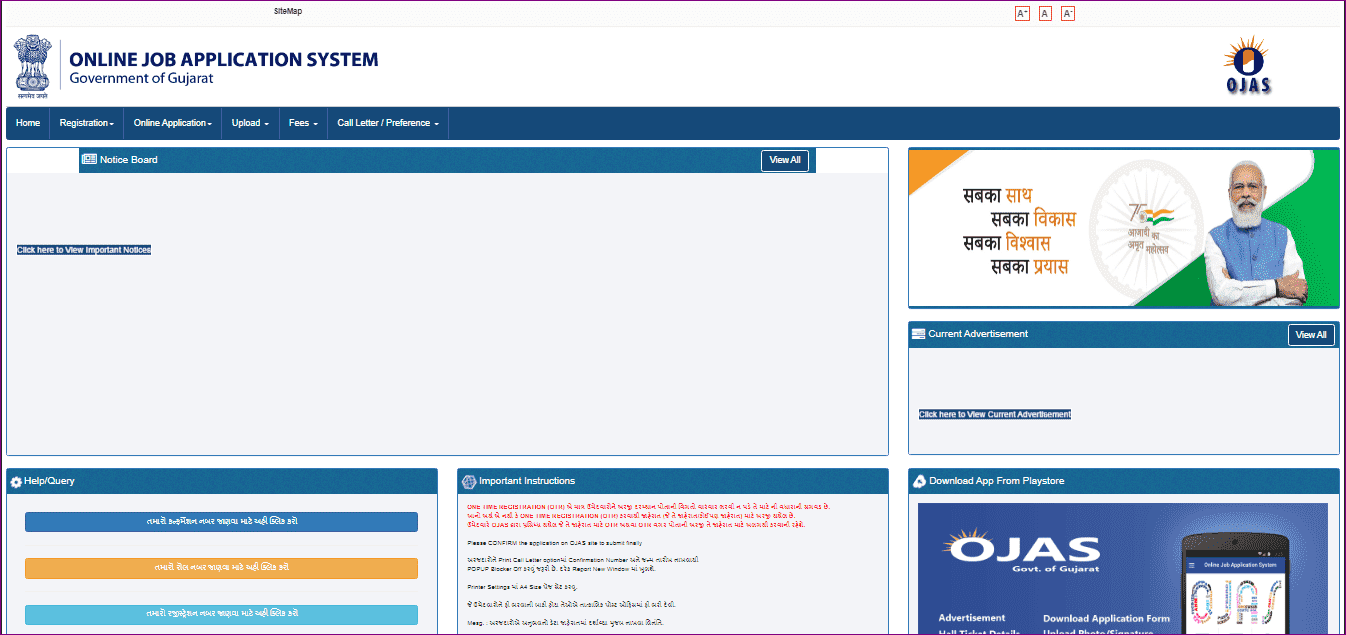Click the Download App panel header icon
This screenshot has height=635, width=1346.
pyautogui.click(x=919, y=482)
